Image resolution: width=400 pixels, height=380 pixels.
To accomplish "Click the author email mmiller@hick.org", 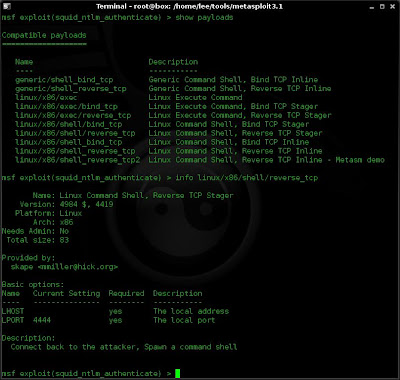I will tap(78, 267).
